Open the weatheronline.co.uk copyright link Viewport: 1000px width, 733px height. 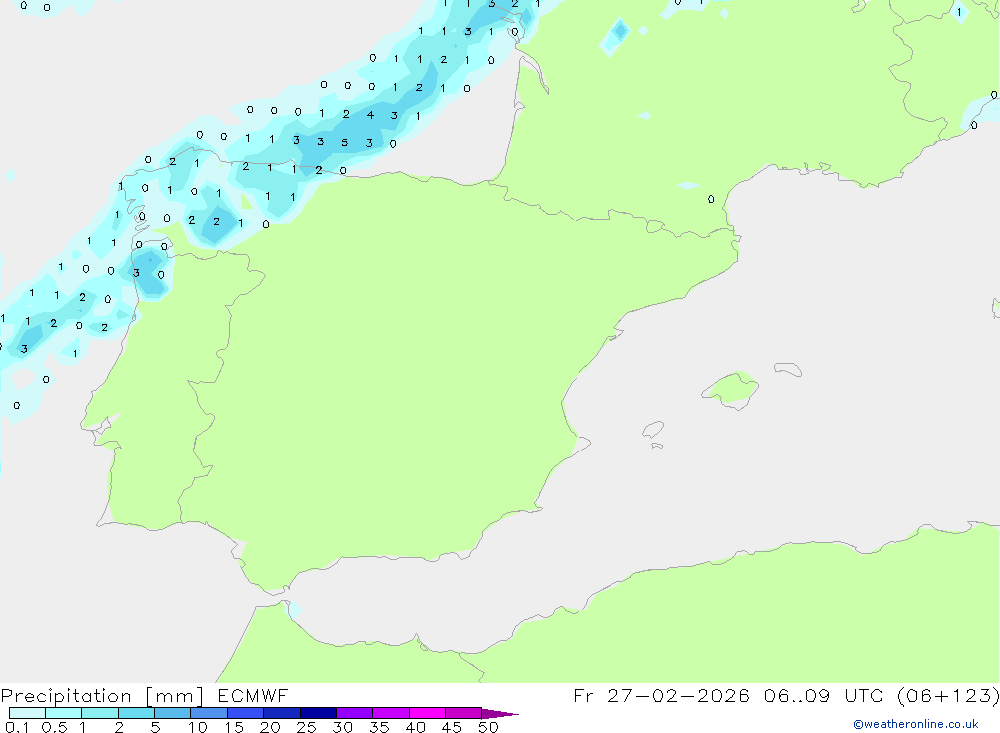pos(916,724)
